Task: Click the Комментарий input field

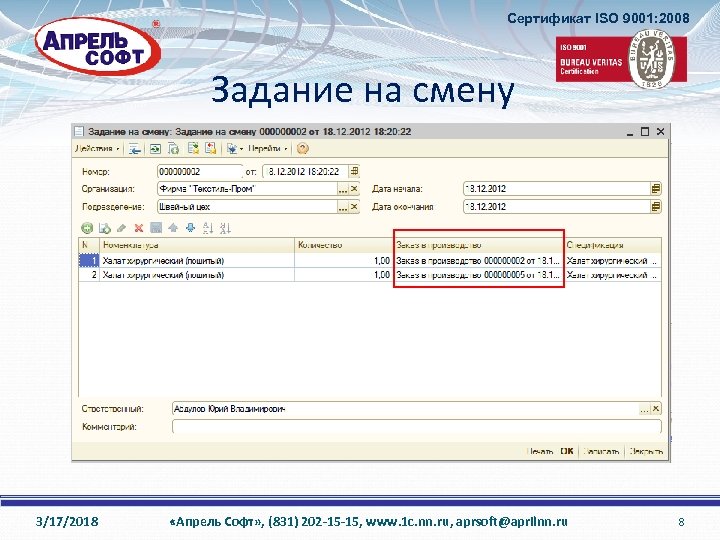Action: point(417,427)
